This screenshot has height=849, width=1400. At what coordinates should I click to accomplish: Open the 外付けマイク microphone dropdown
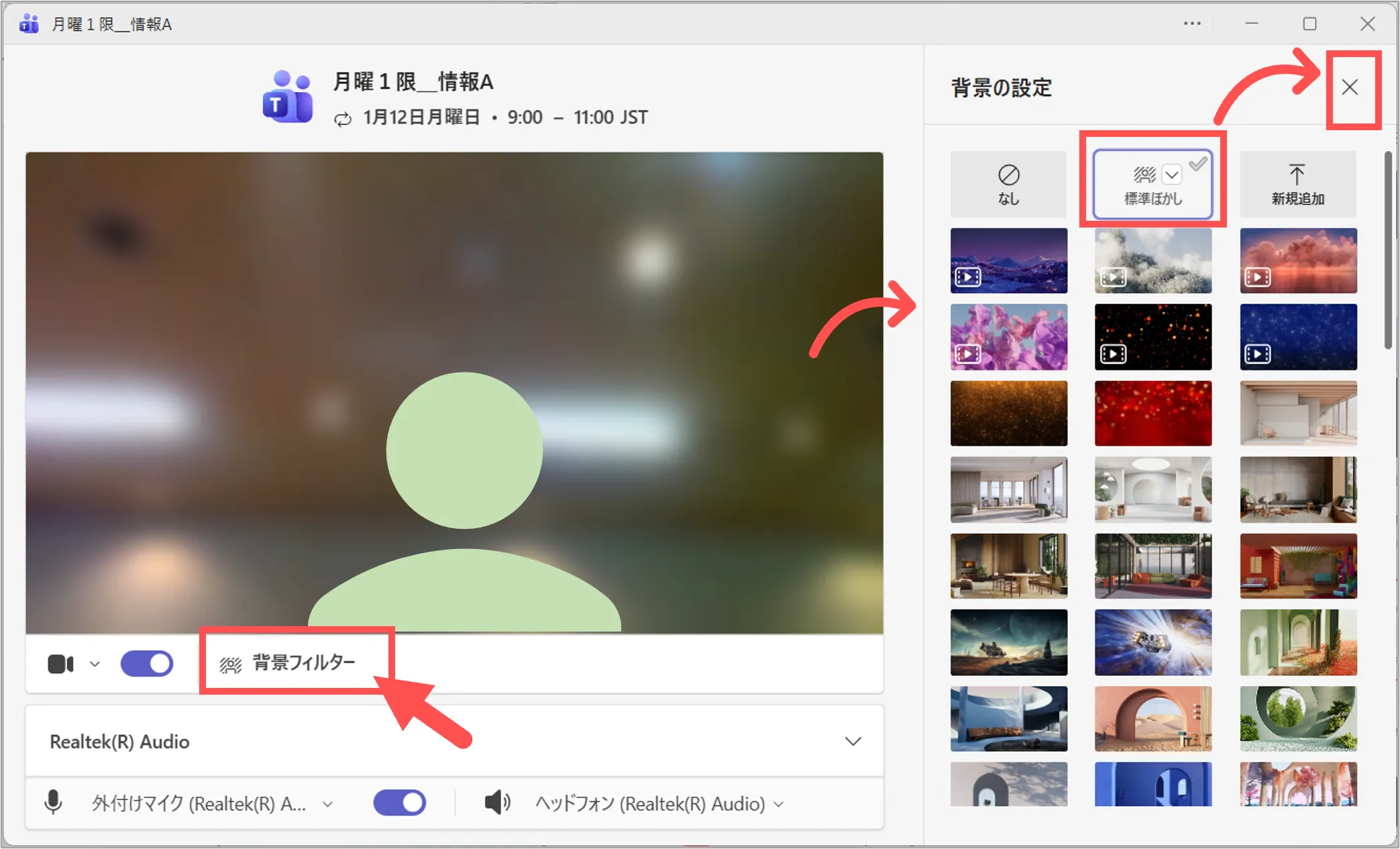click(x=328, y=804)
